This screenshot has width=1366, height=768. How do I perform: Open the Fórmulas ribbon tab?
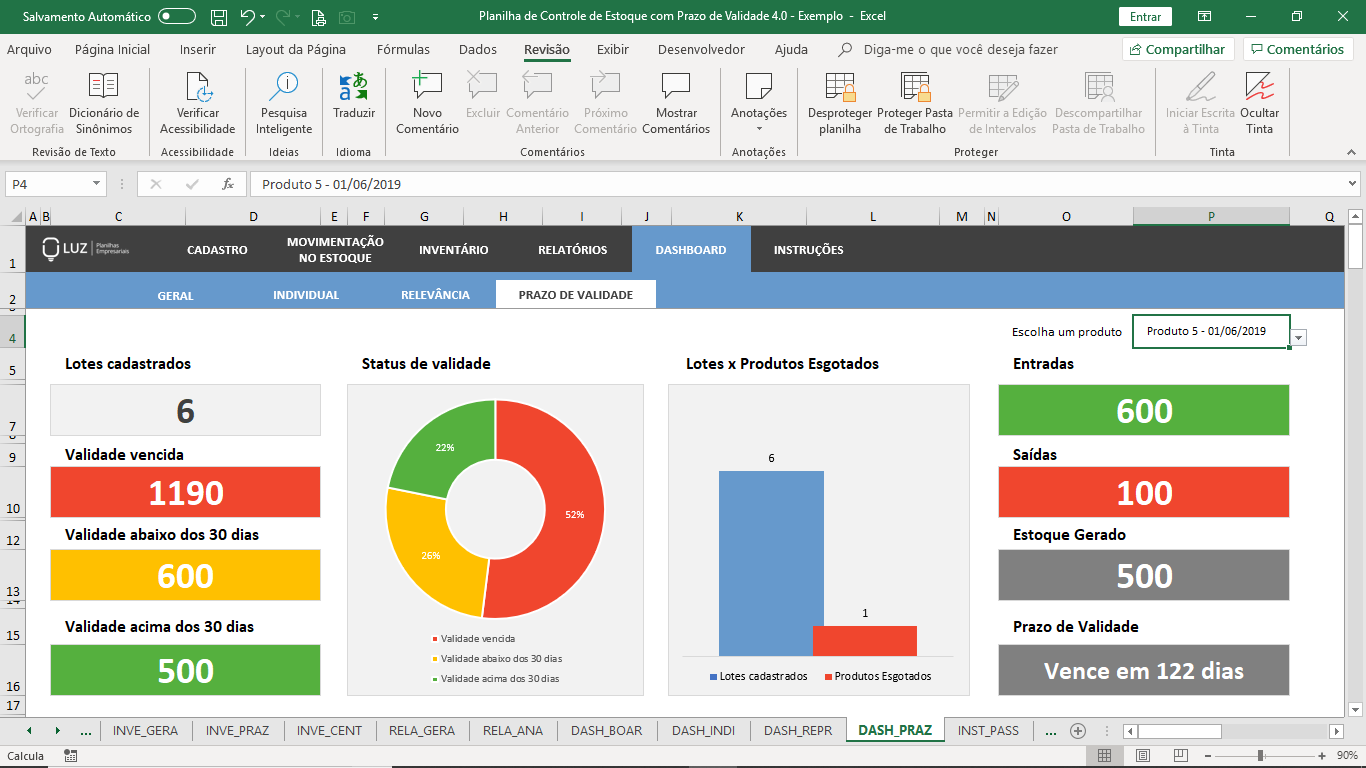pyautogui.click(x=403, y=50)
